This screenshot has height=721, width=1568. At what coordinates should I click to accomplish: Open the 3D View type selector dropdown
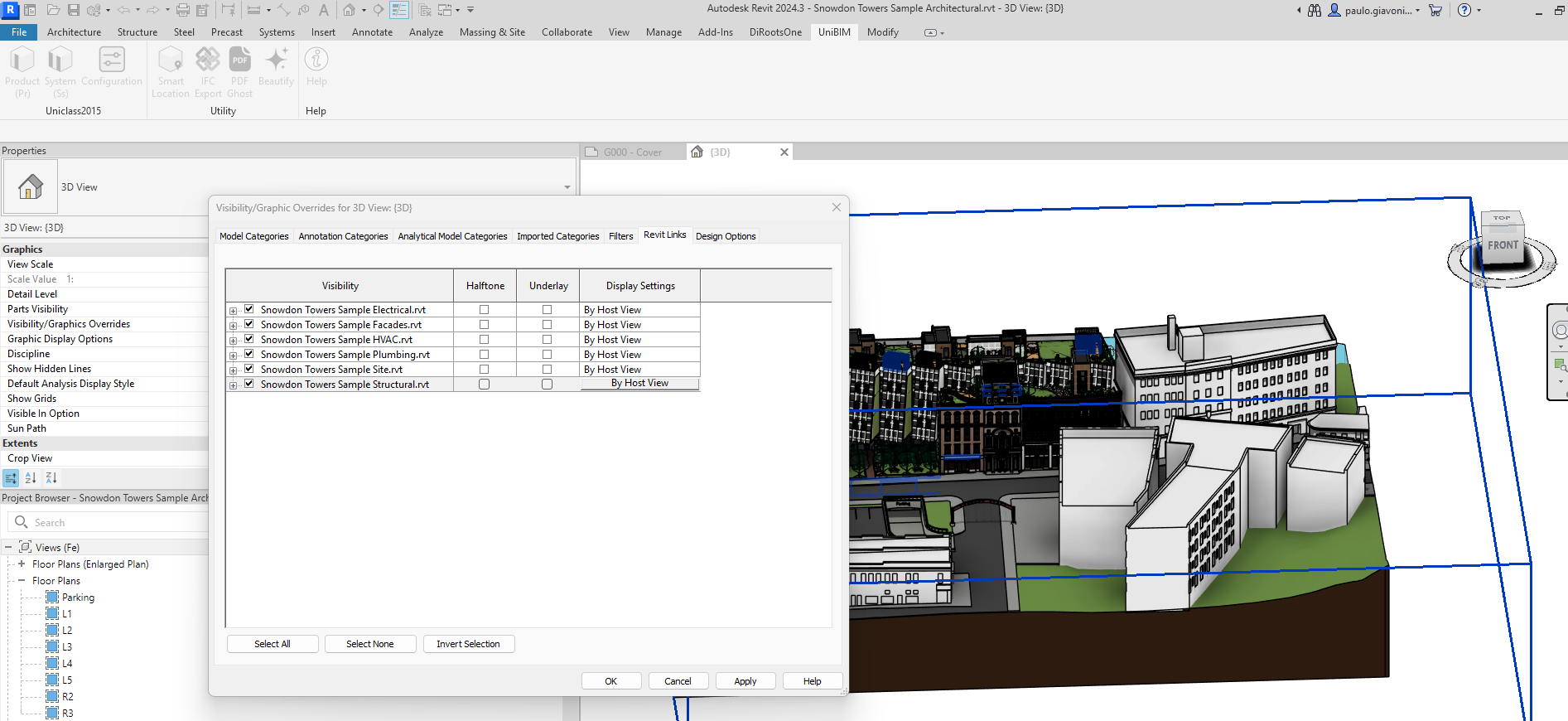(x=567, y=187)
